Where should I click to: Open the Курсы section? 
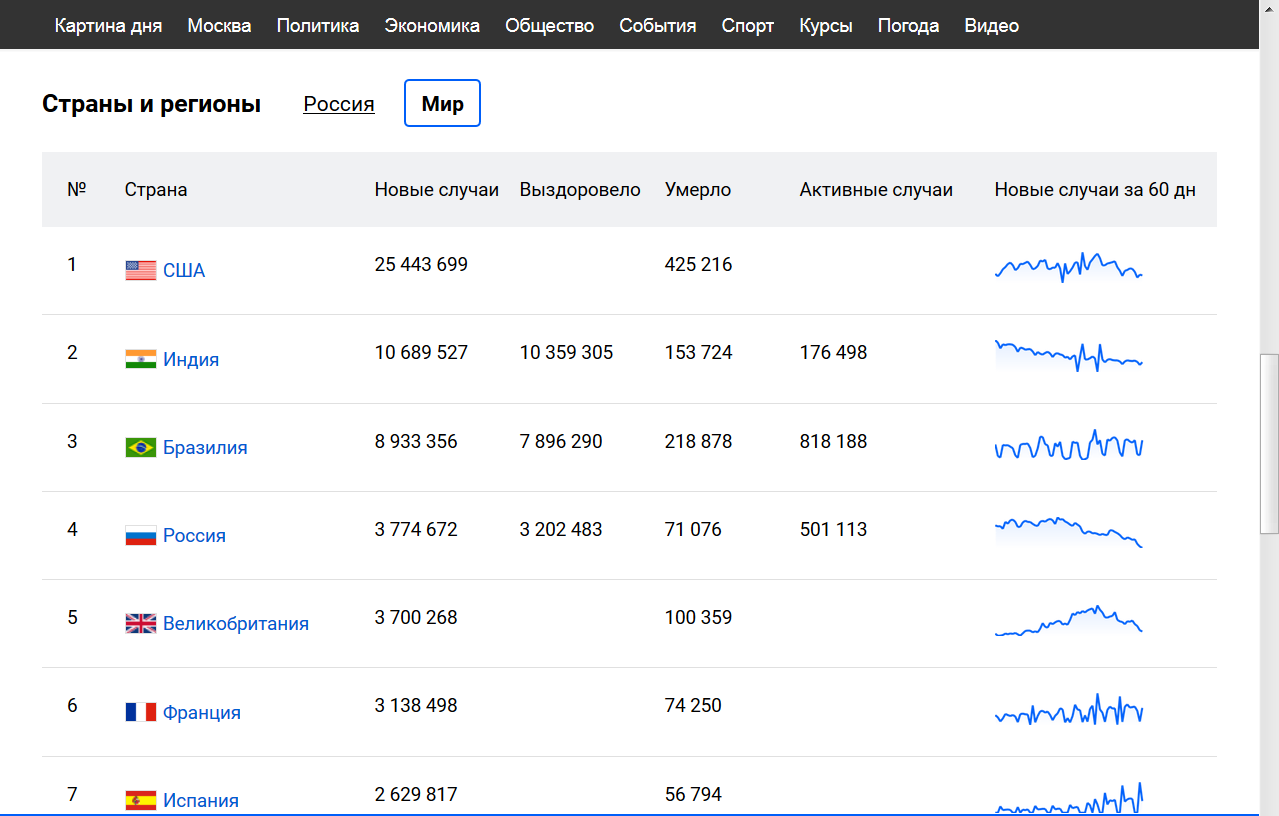point(826,26)
